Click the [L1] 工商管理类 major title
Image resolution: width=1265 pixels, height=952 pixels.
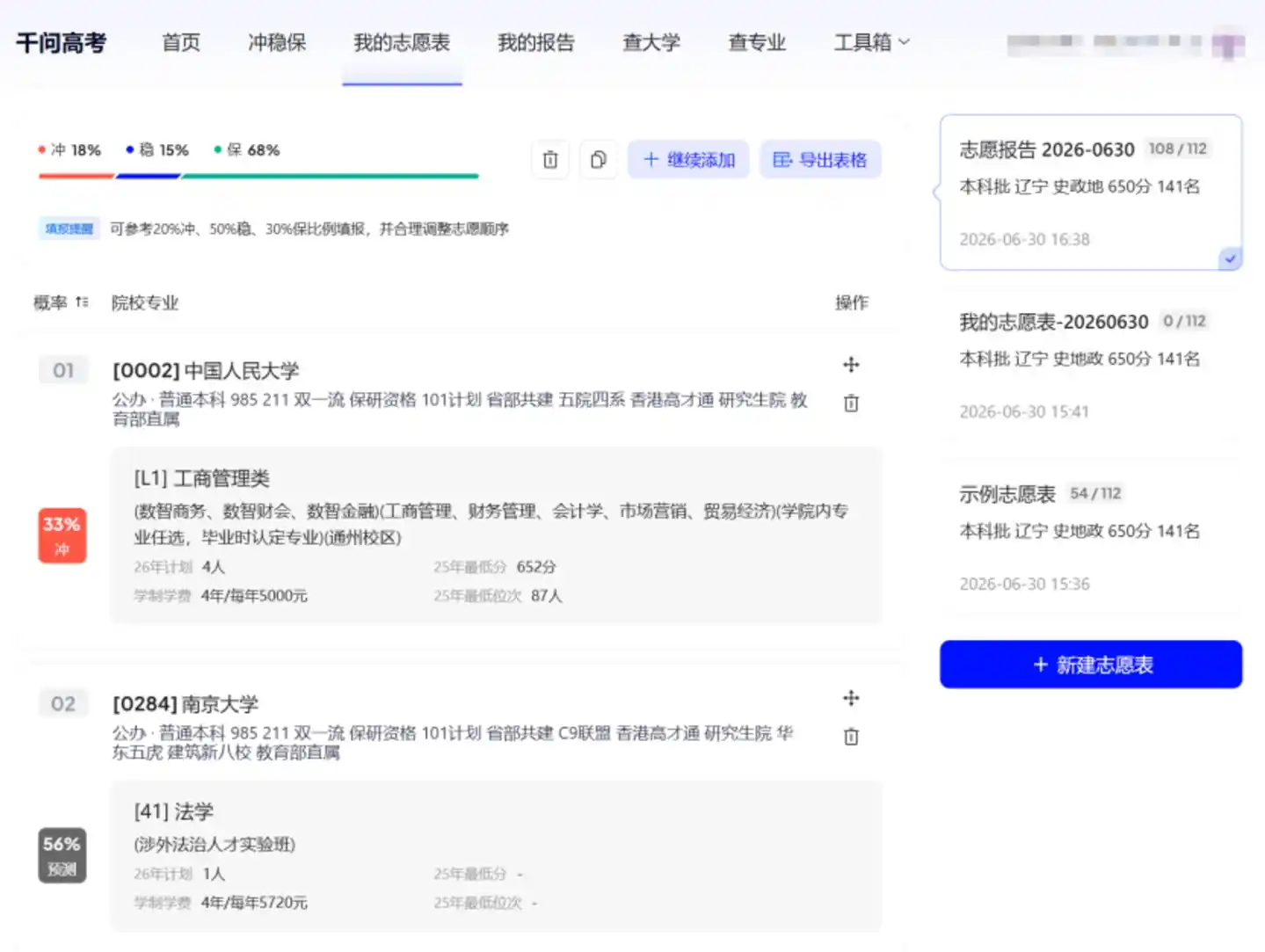point(201,478)
